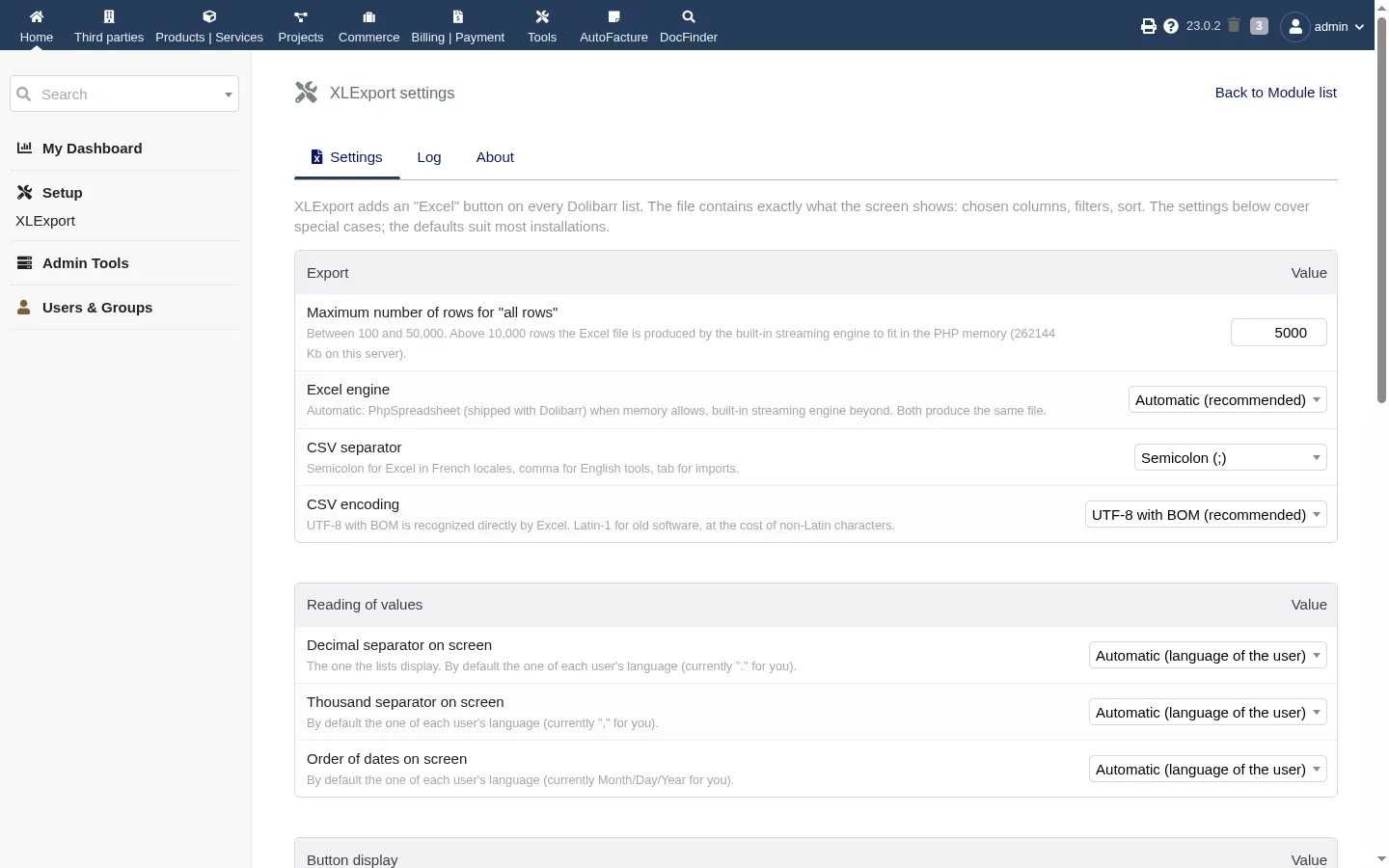Click the maximum rows input field
The width and height of the screenshot is (1389, 868).
click(1279, 333)
